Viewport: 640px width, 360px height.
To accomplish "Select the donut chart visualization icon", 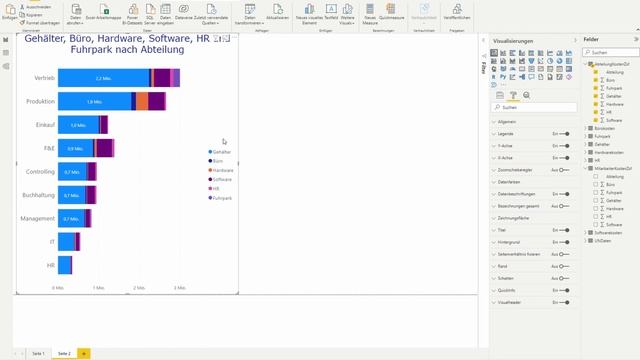I will coord(560,61).
